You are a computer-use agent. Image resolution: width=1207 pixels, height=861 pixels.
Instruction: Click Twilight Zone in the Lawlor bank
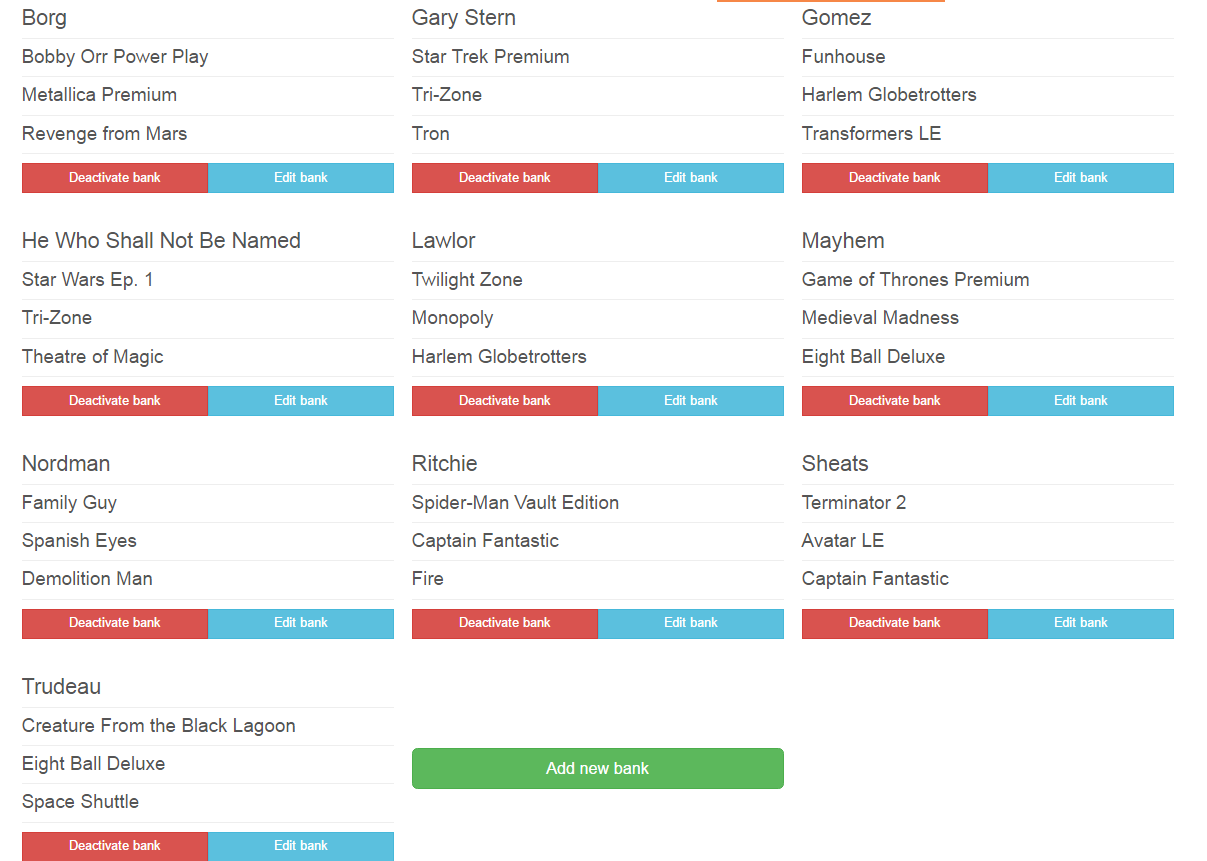[467, 280]
